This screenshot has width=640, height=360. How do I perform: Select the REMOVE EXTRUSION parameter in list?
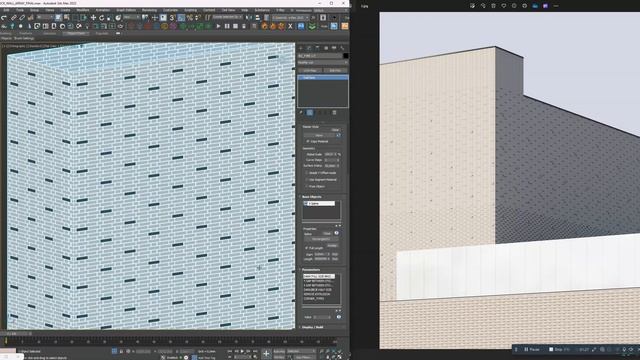click(317, 294)
